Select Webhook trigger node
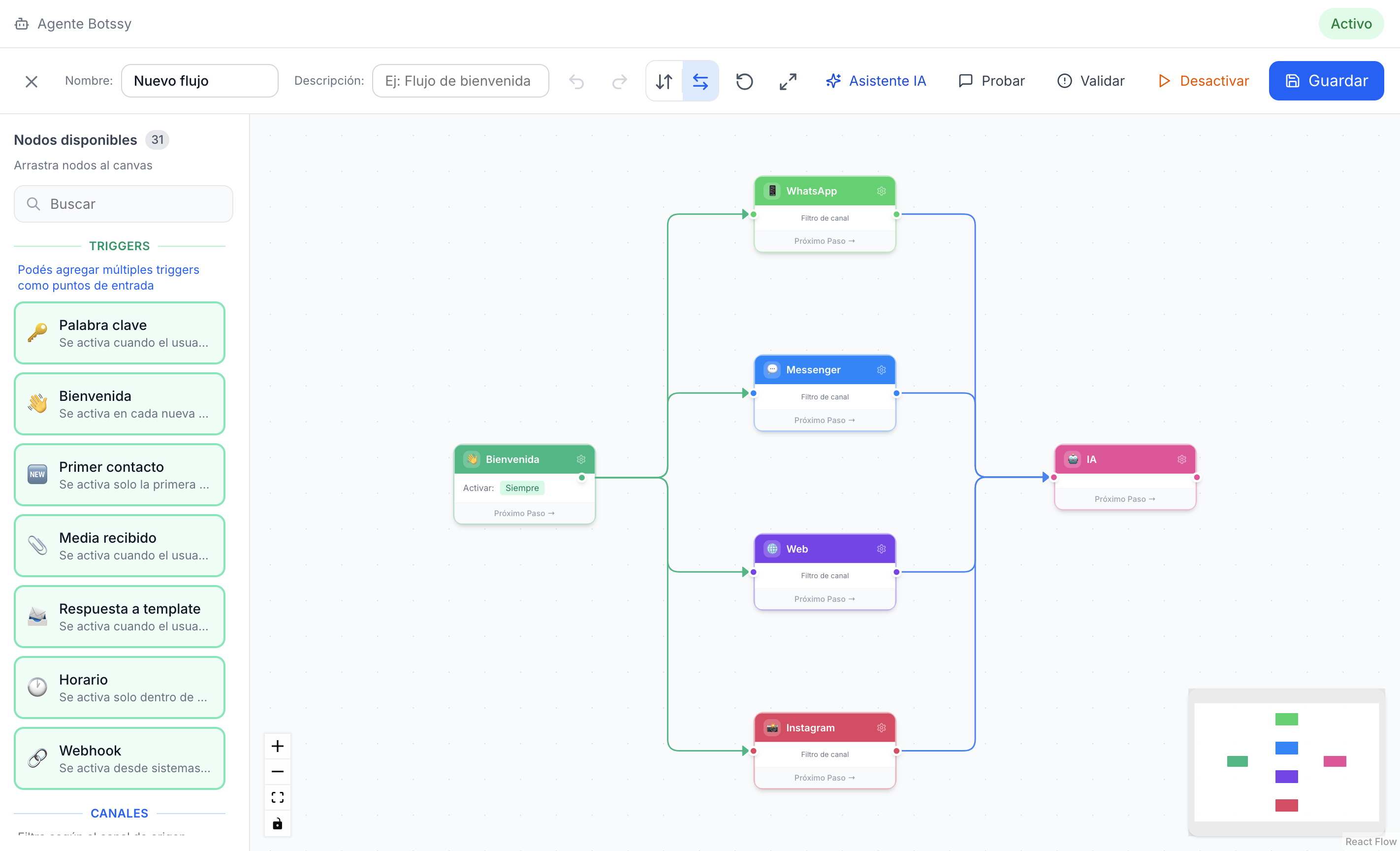 tap(119, 758)
